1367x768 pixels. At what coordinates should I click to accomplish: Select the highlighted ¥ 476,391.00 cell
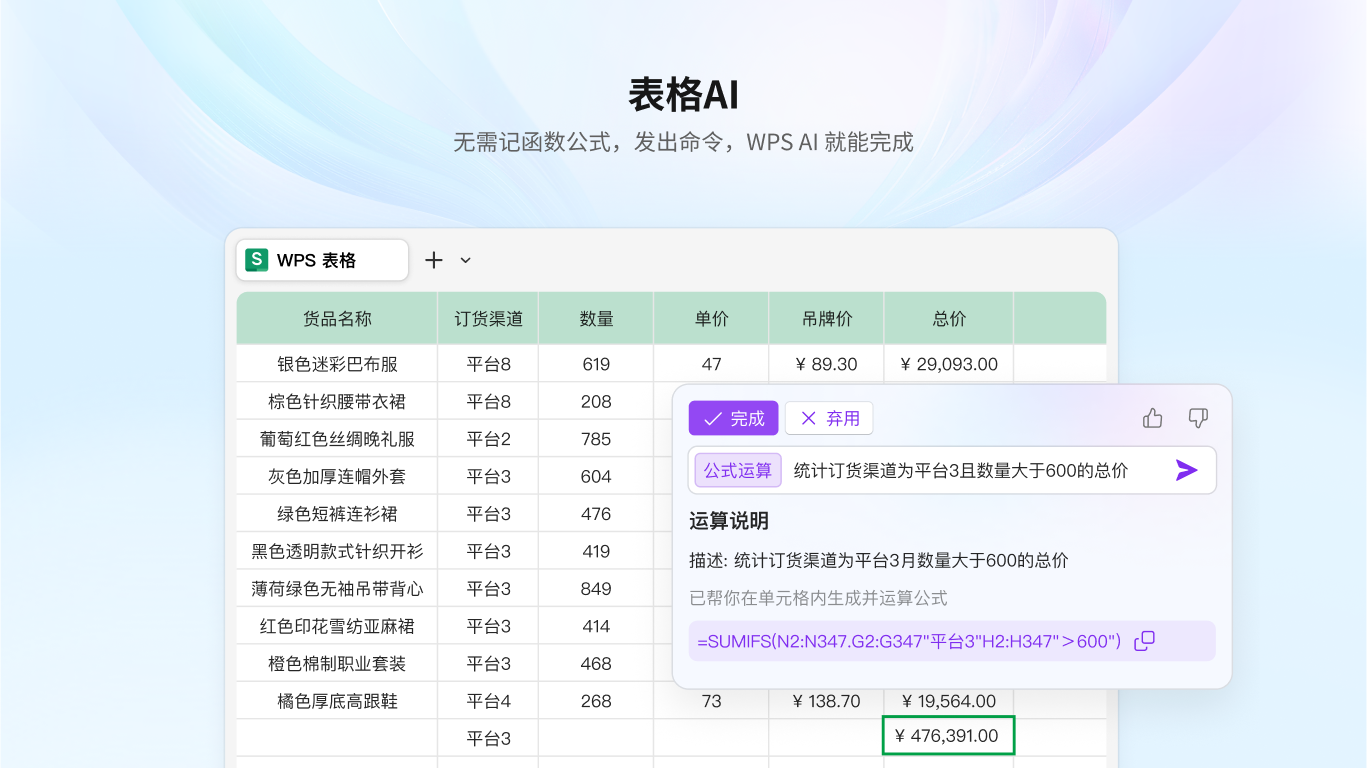coord(948,735)
